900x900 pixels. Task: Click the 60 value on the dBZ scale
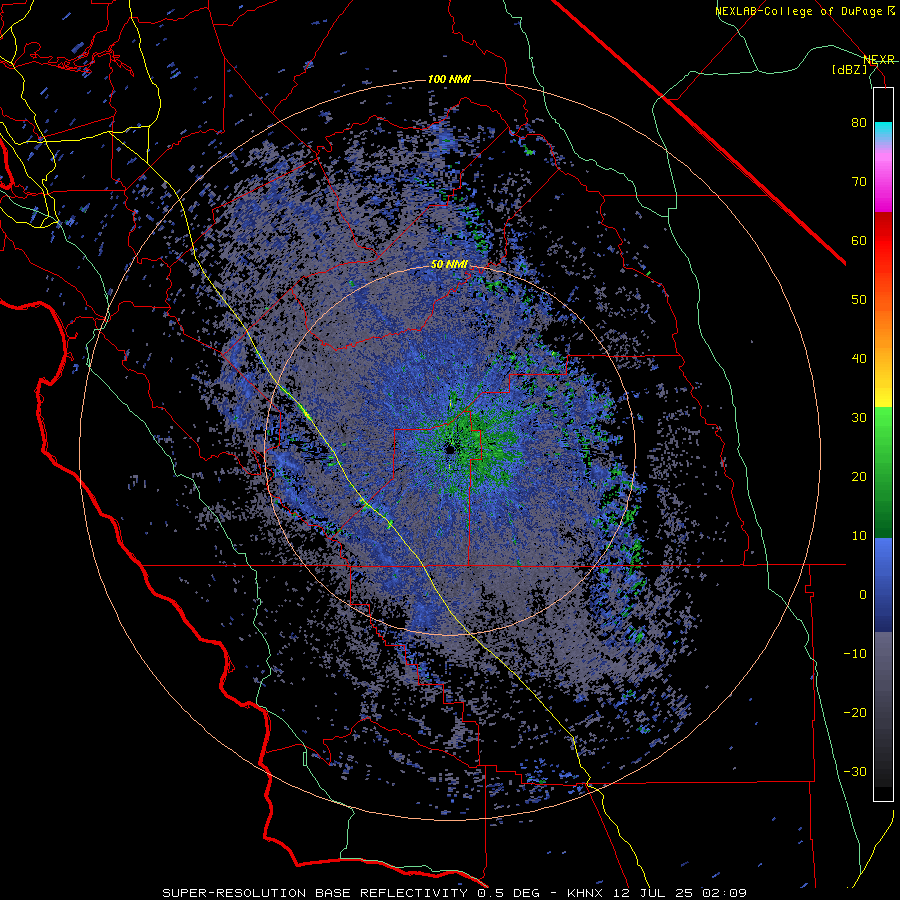[859, 240]
